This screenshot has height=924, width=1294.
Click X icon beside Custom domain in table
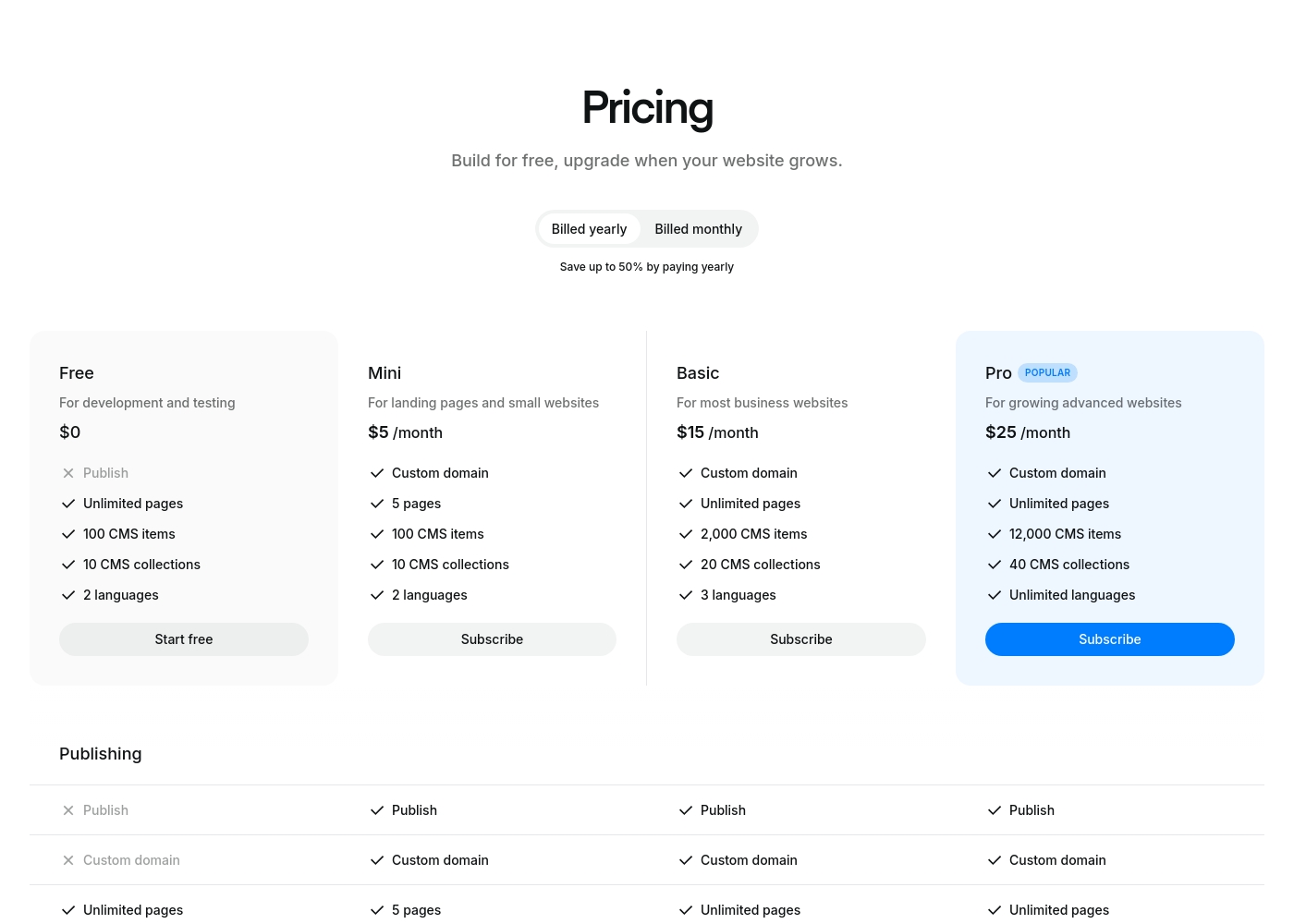pos(68,860)
